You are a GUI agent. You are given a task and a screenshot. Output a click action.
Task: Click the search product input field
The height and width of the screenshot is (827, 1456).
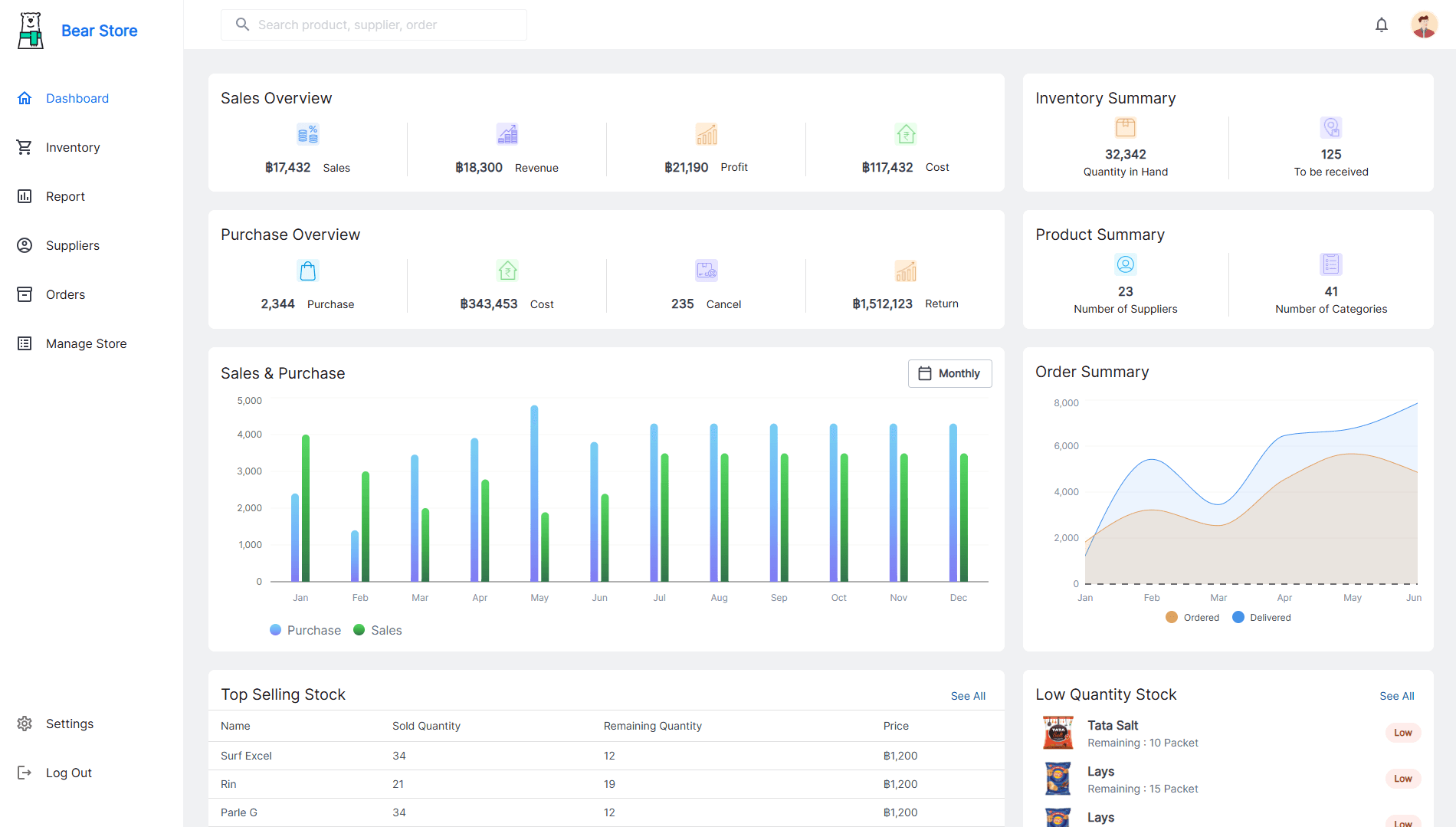(374, 25)
